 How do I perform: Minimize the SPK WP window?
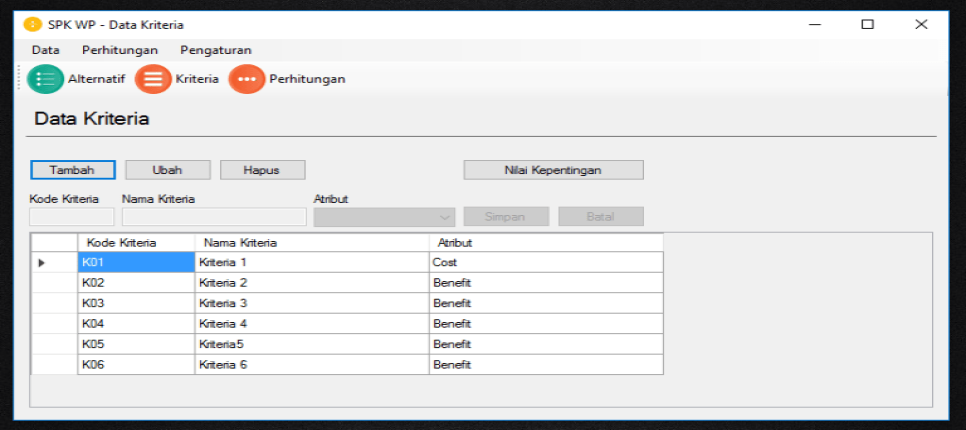click(815, 25)
